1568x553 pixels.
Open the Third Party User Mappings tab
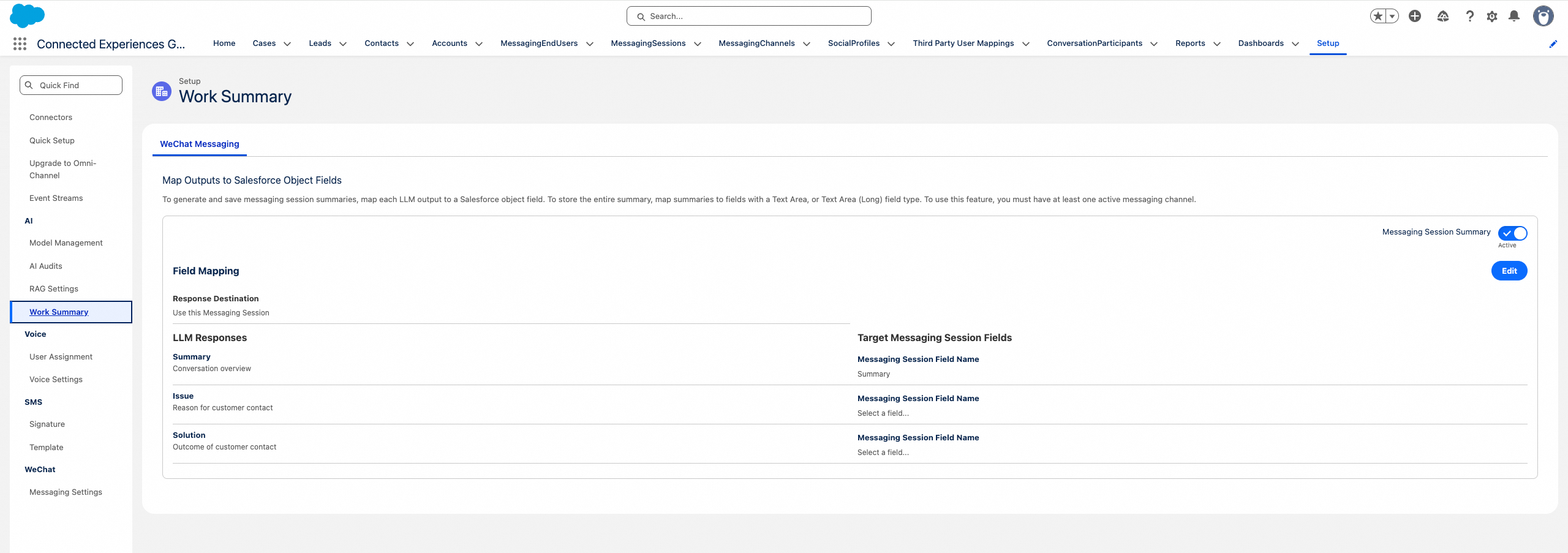[x=963, y=43]
